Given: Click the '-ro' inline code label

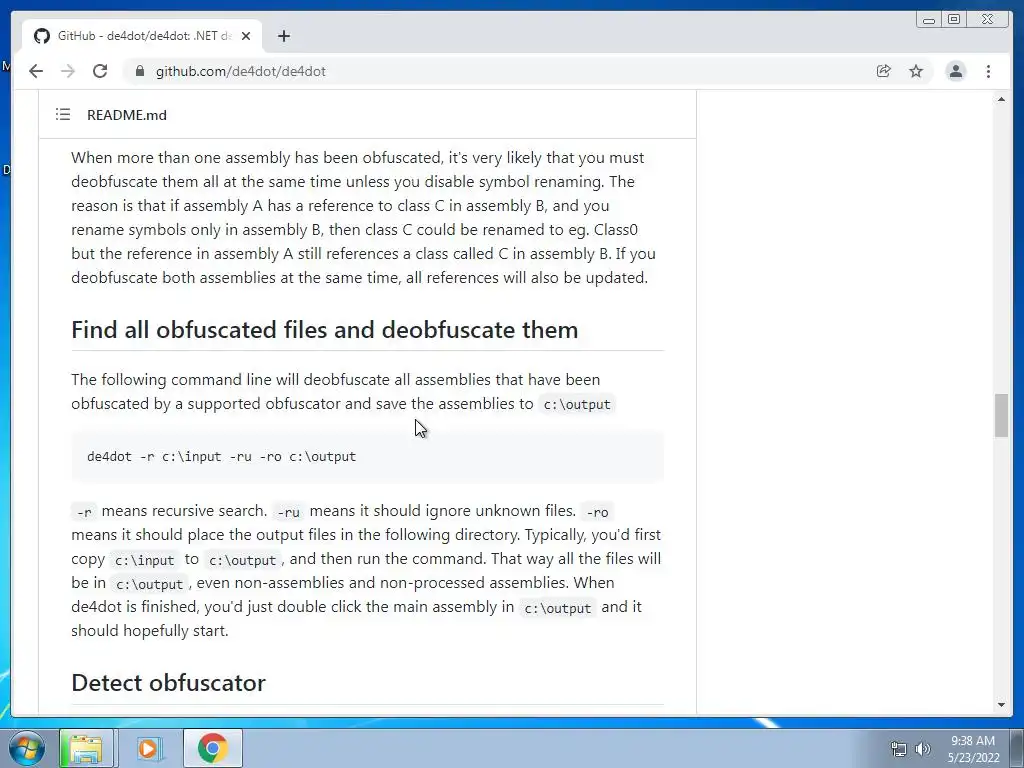Looking at the screenshot, I should [x=597, y=512].
